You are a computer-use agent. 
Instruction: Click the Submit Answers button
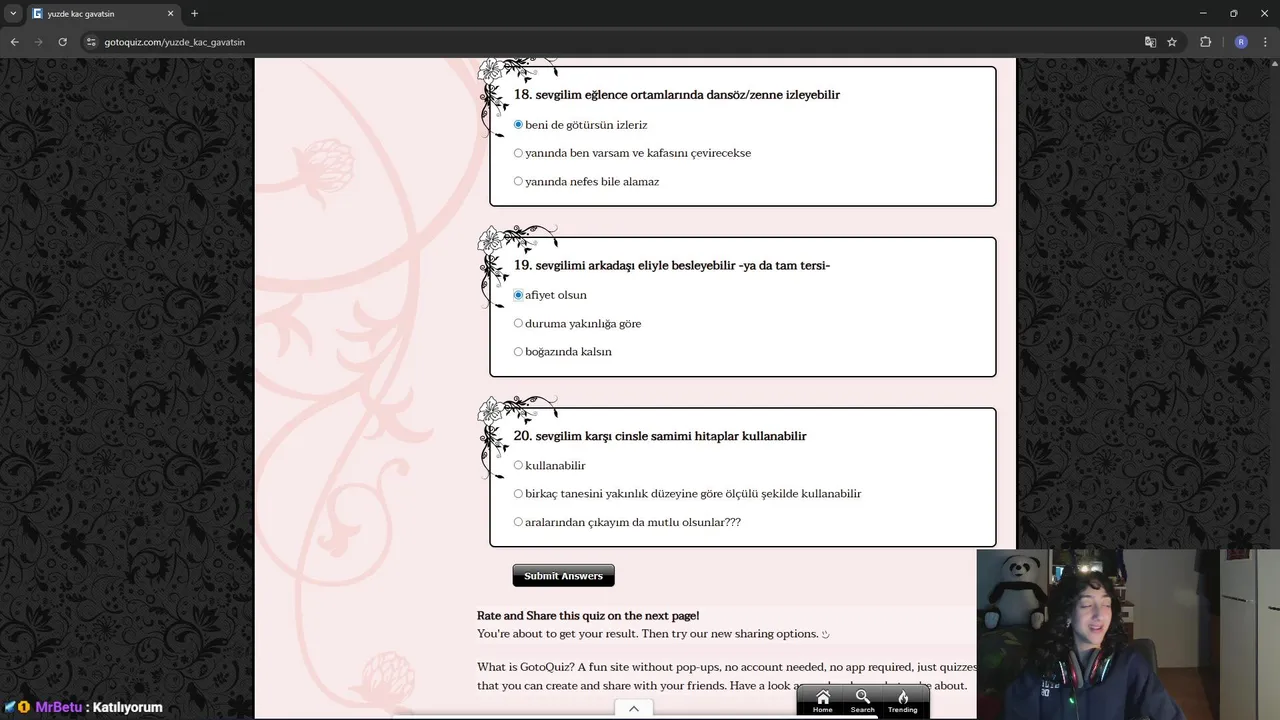(x=563, y=575)
